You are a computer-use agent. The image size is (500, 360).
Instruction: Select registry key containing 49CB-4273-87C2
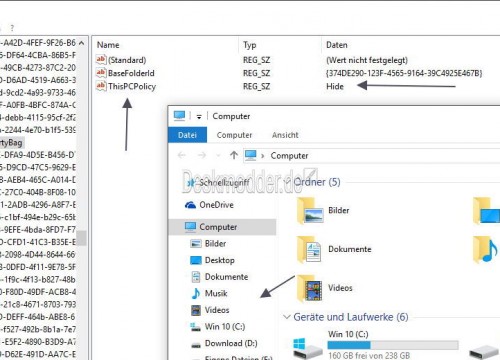point(38,68)
